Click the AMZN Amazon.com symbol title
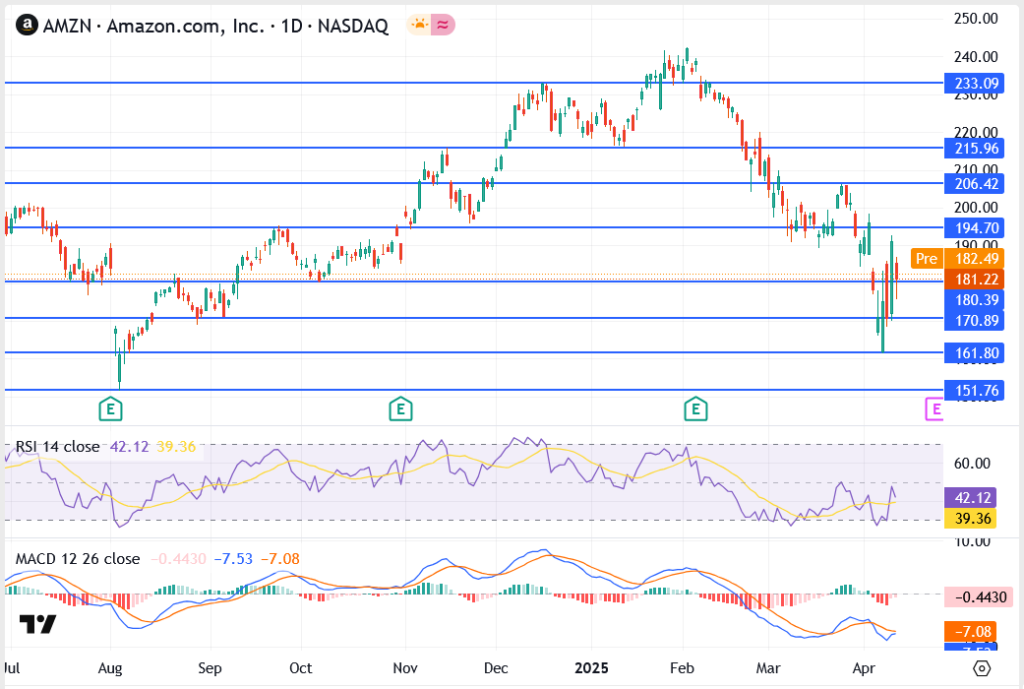The image size is (1024, 689). point(215,26)
